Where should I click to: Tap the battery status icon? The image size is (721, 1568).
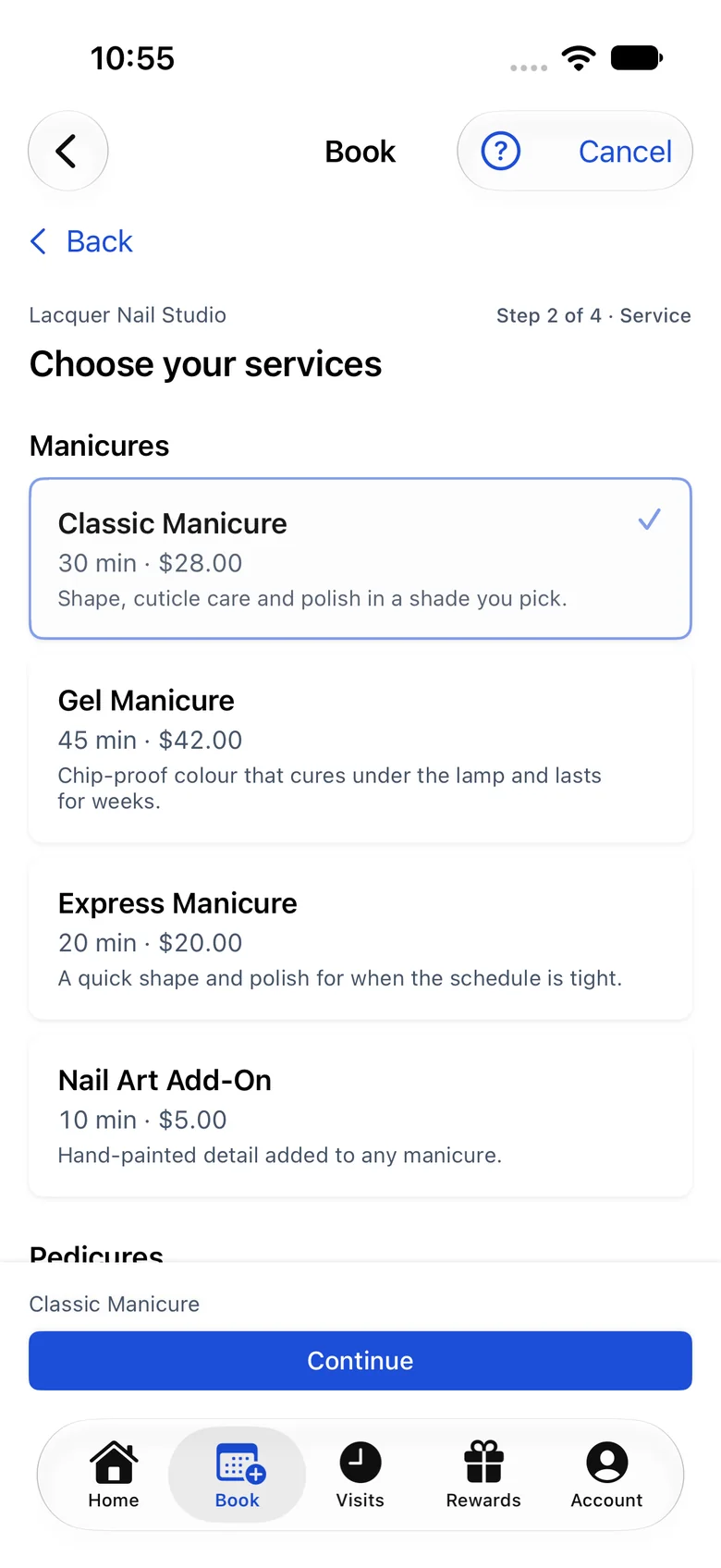tap(637, 58)
